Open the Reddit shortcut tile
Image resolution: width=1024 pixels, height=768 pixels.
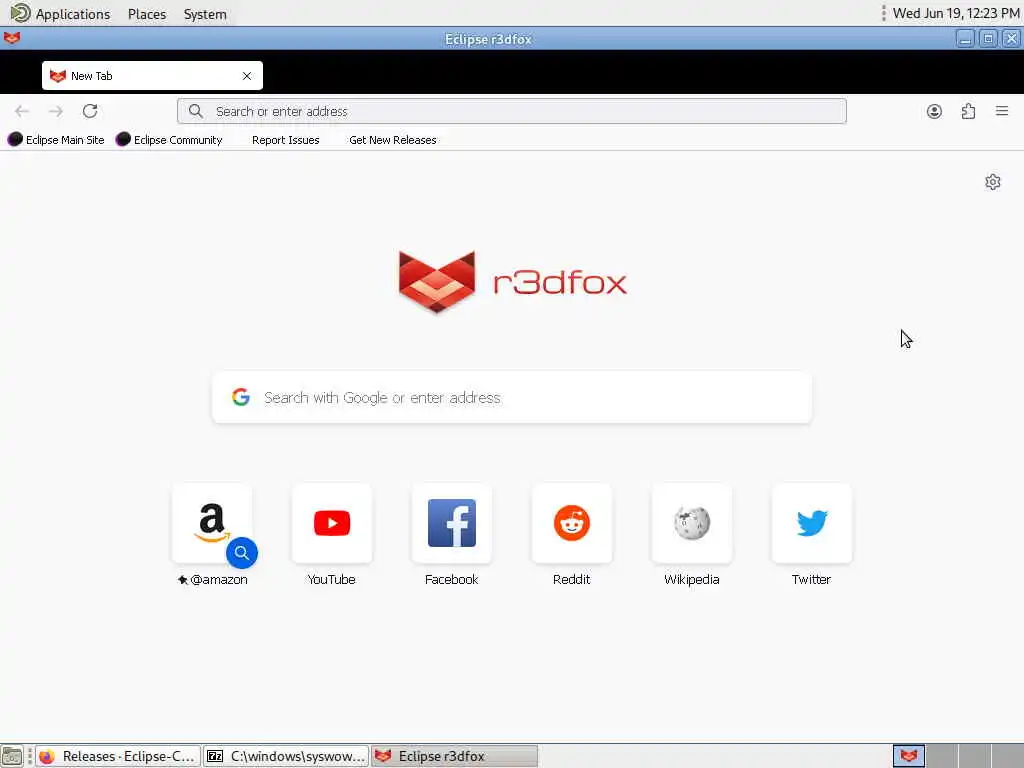click(572, 523)
